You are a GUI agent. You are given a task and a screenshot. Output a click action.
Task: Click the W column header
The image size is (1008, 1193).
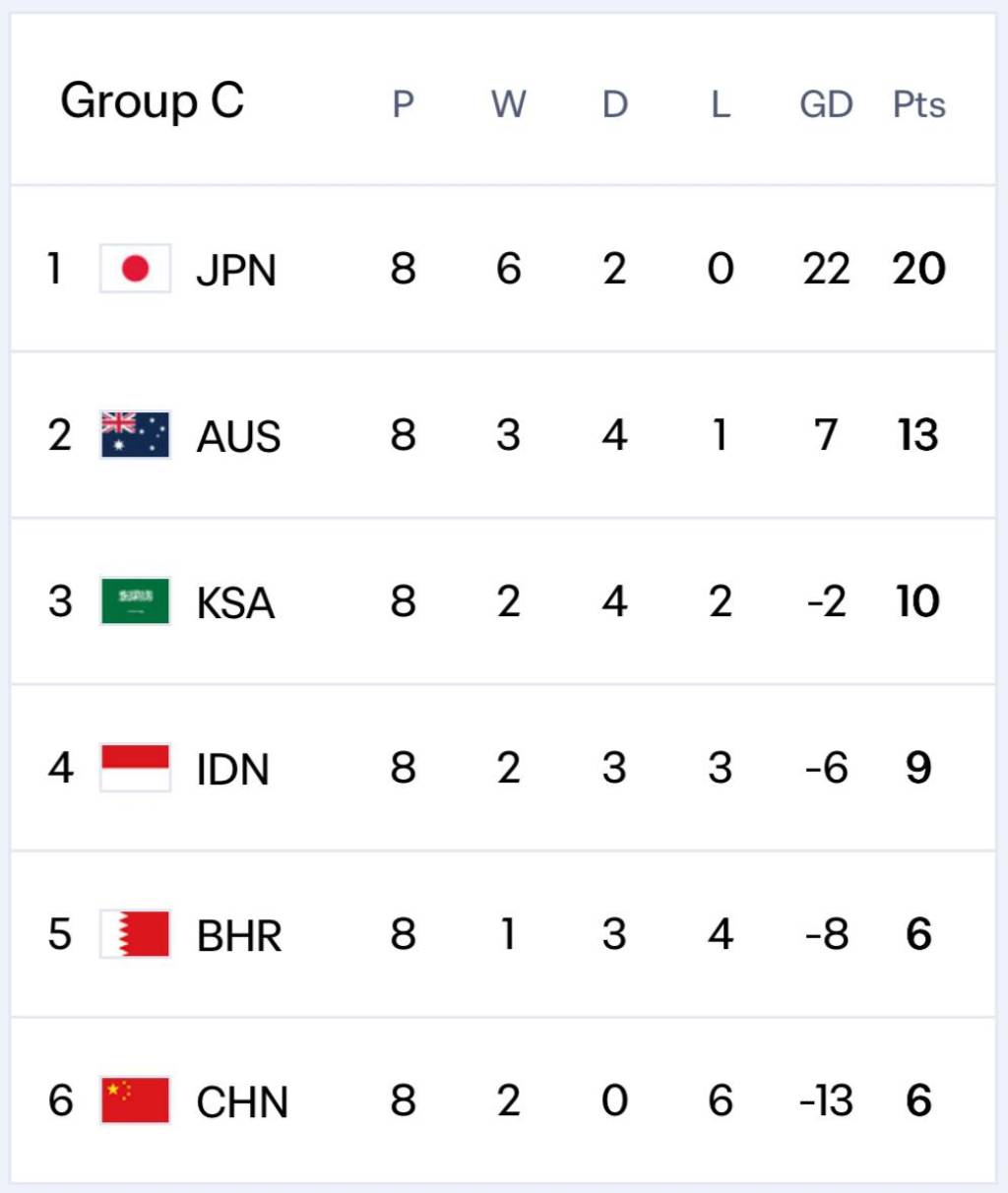tap(509, 104)
